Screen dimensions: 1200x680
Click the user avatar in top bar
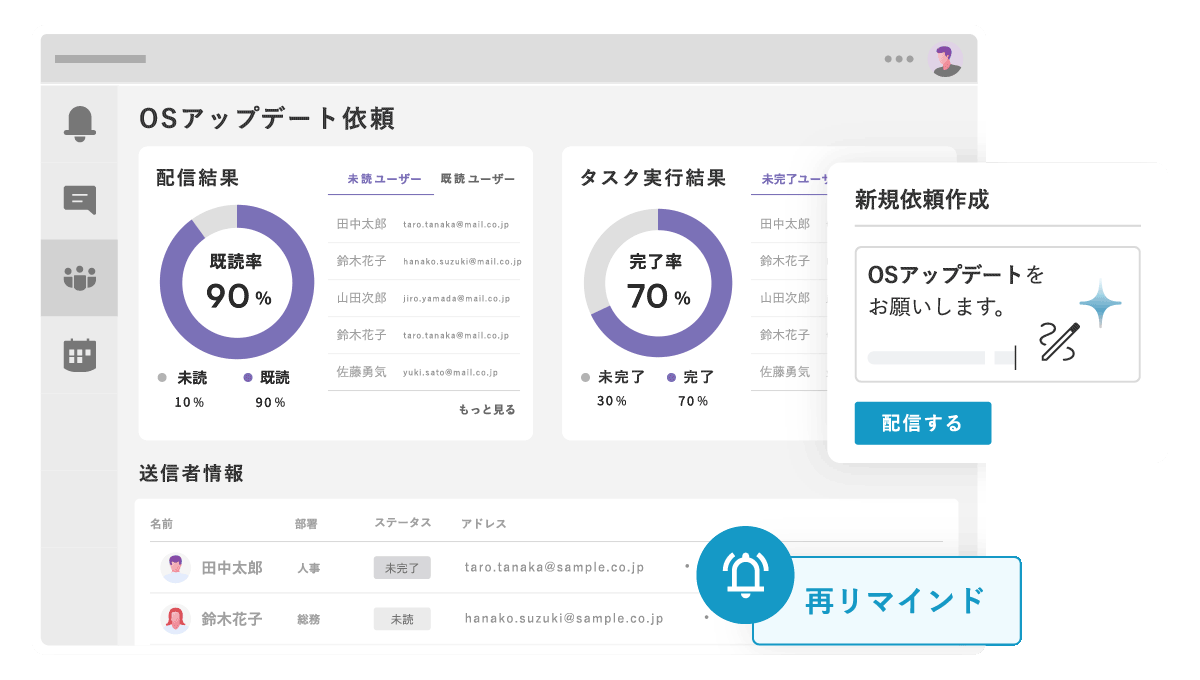(945, 59)
